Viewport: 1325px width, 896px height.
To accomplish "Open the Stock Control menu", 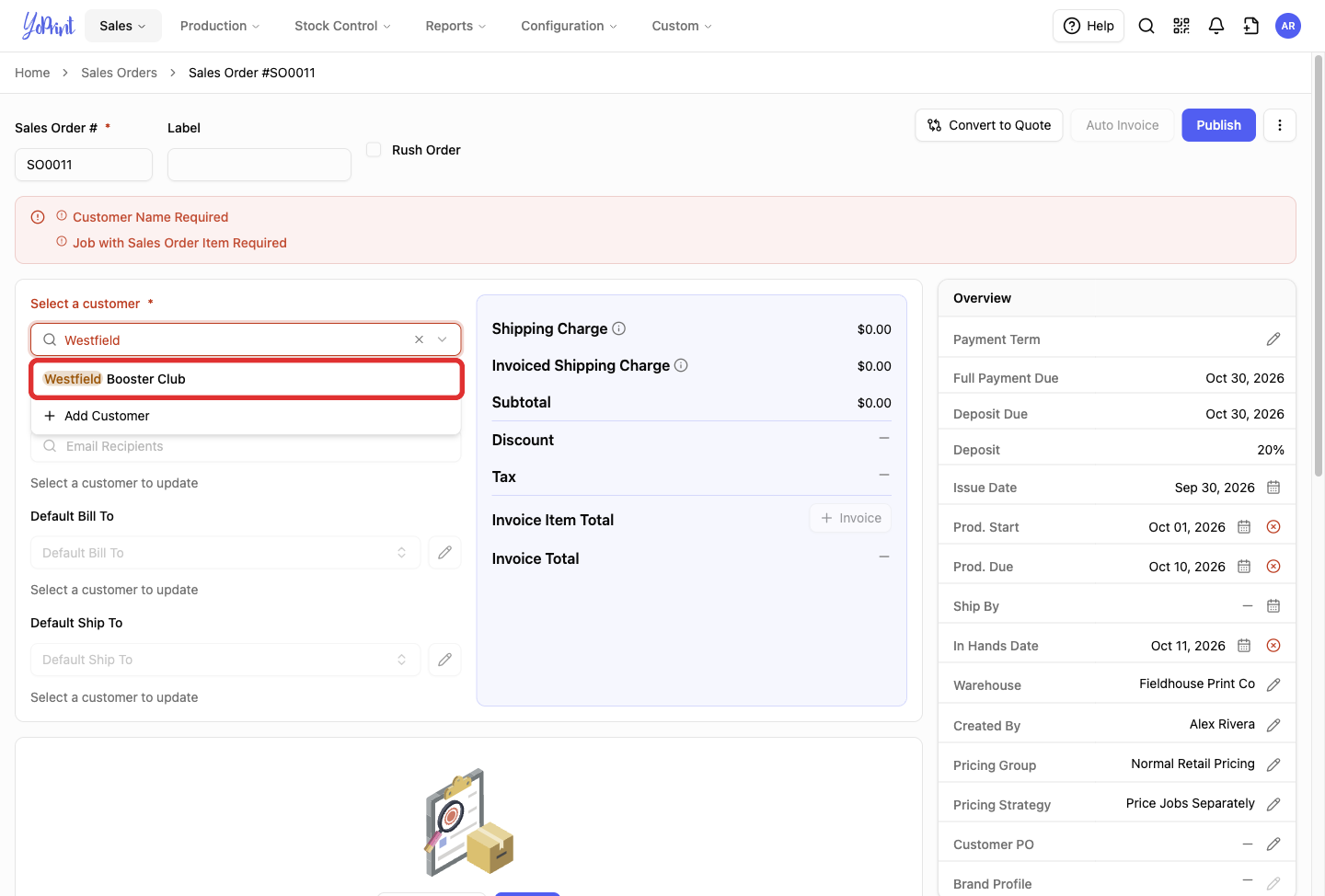I will pyautogui.click(x=342, y=26).
